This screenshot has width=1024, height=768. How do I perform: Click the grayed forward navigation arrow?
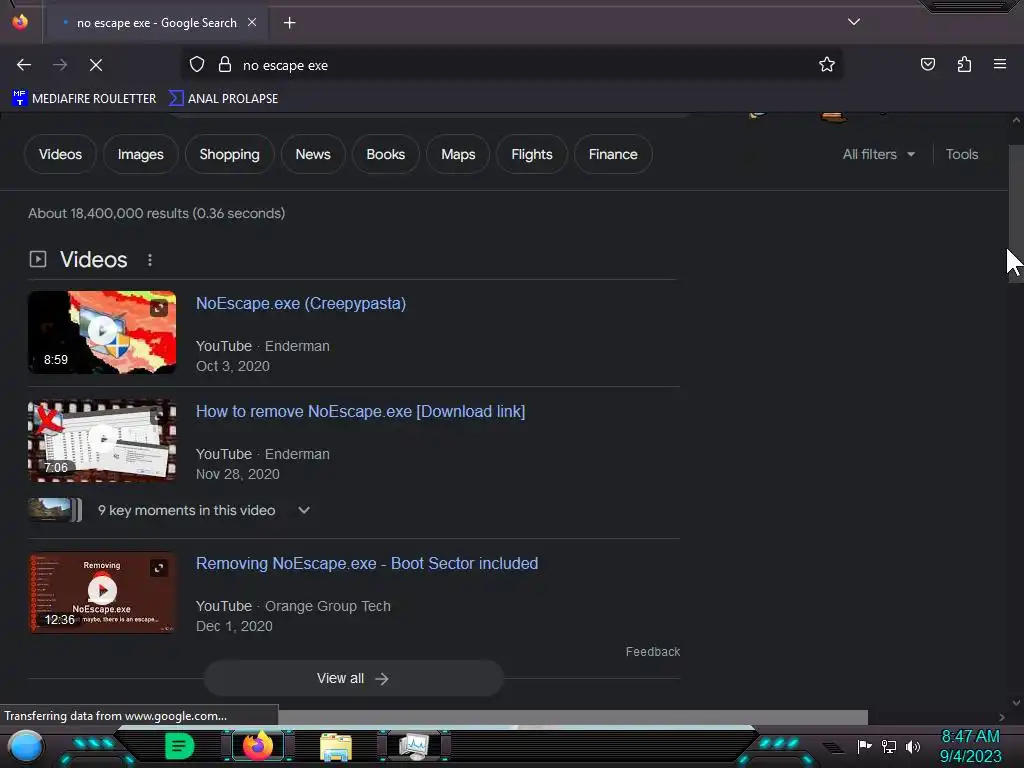(60, 65)
